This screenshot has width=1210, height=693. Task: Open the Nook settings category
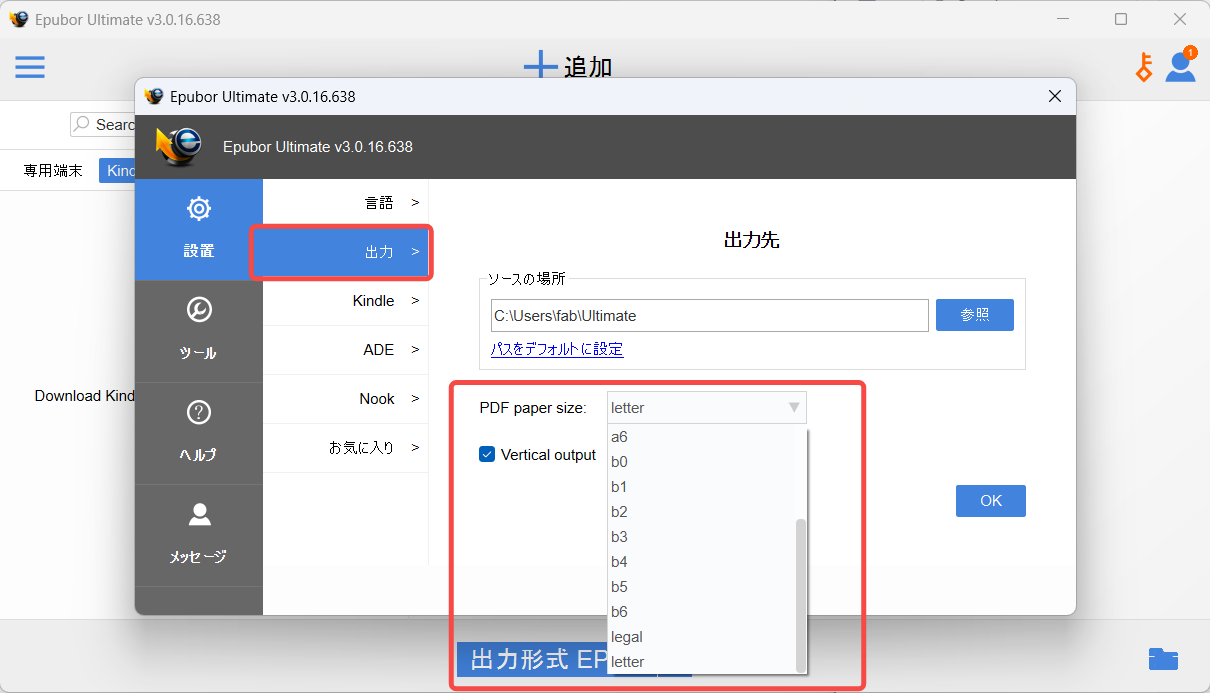346,399
